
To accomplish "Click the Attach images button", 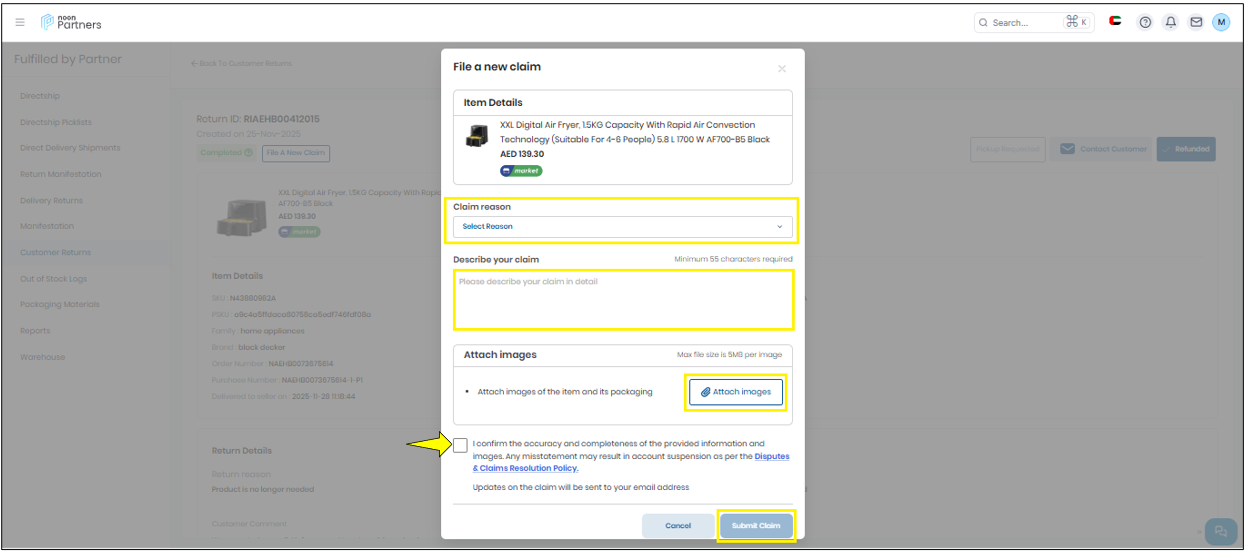I will click(x=736, y=392).
